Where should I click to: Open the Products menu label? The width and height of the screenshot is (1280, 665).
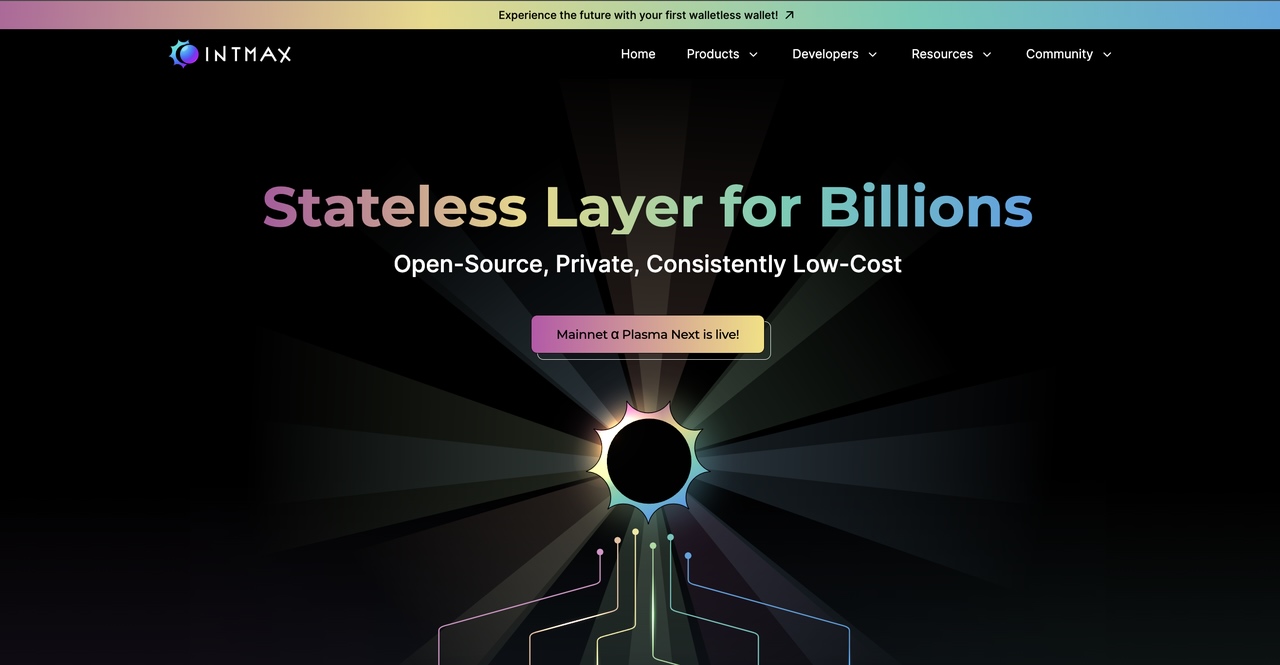coord(713,54)
